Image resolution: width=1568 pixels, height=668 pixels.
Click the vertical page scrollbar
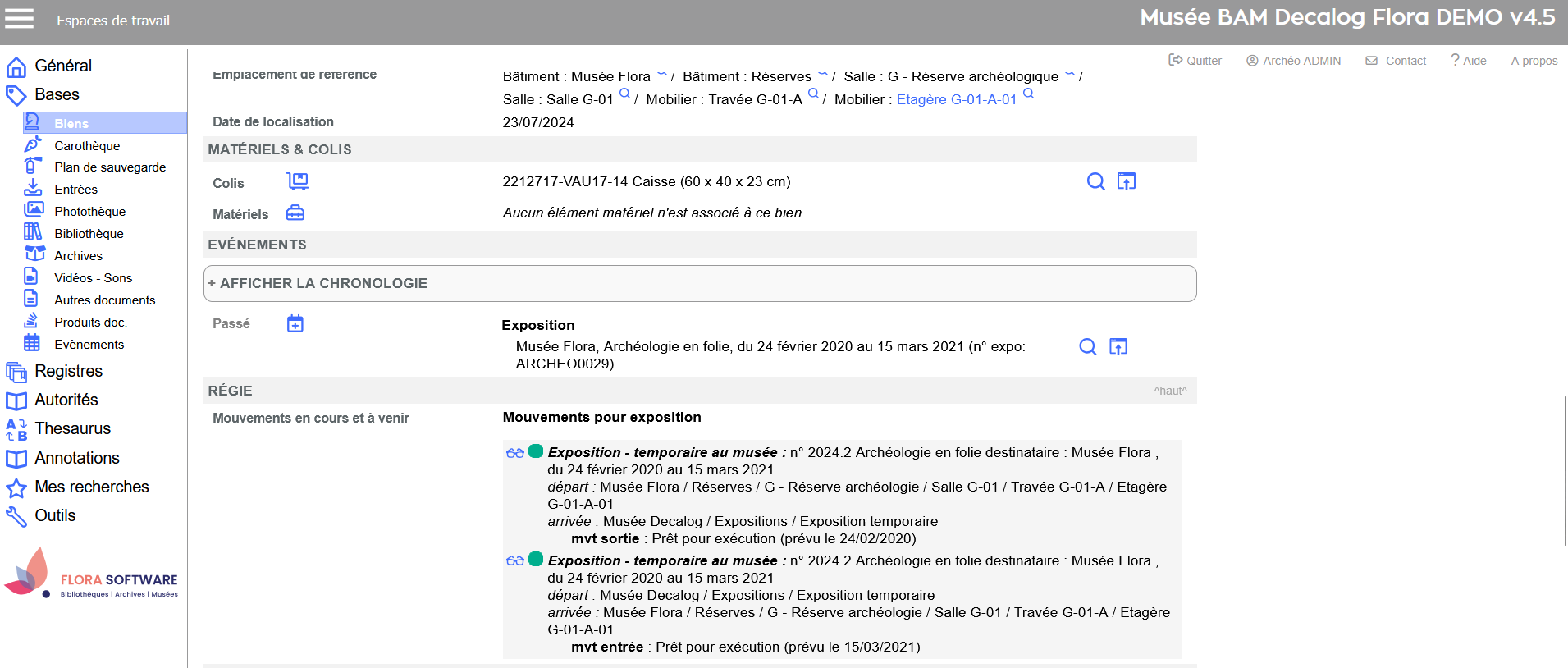1565,470
